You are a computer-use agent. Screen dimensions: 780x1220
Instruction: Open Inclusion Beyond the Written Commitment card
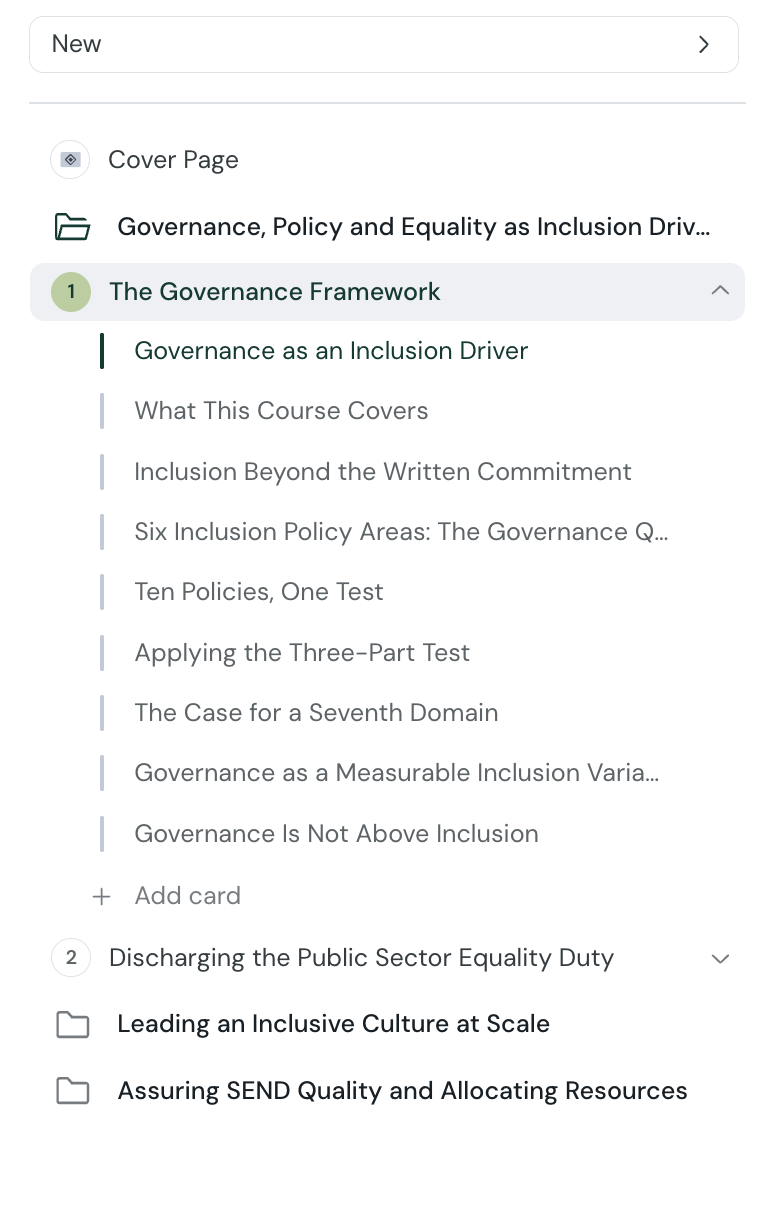point(383,472)
